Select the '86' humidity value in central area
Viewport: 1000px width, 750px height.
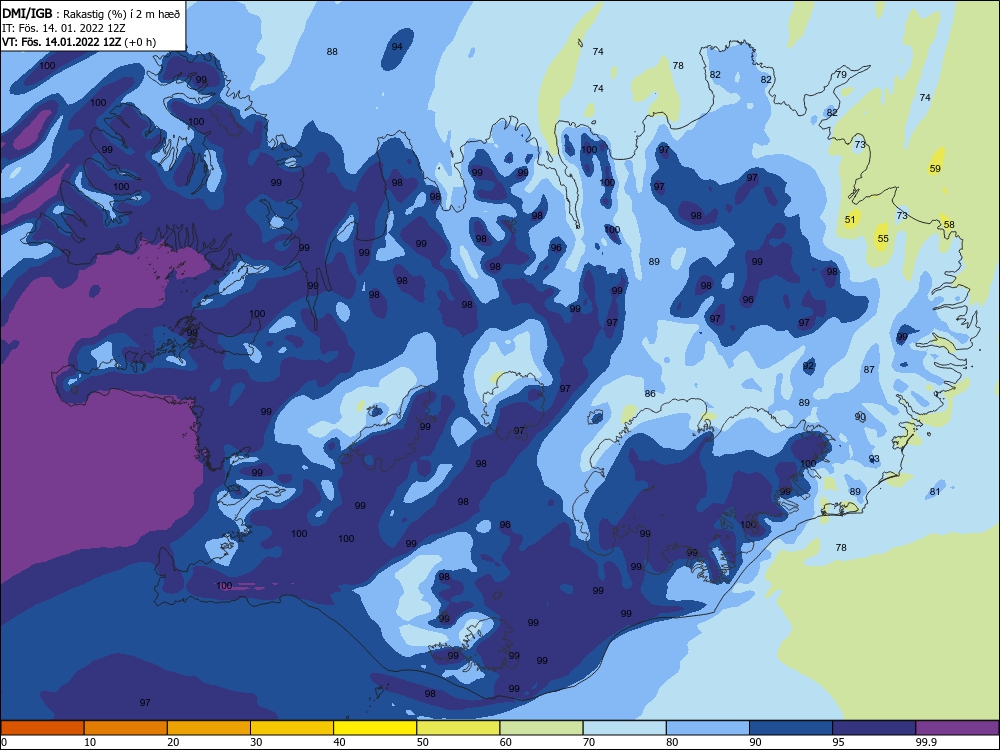coord(650,394)
